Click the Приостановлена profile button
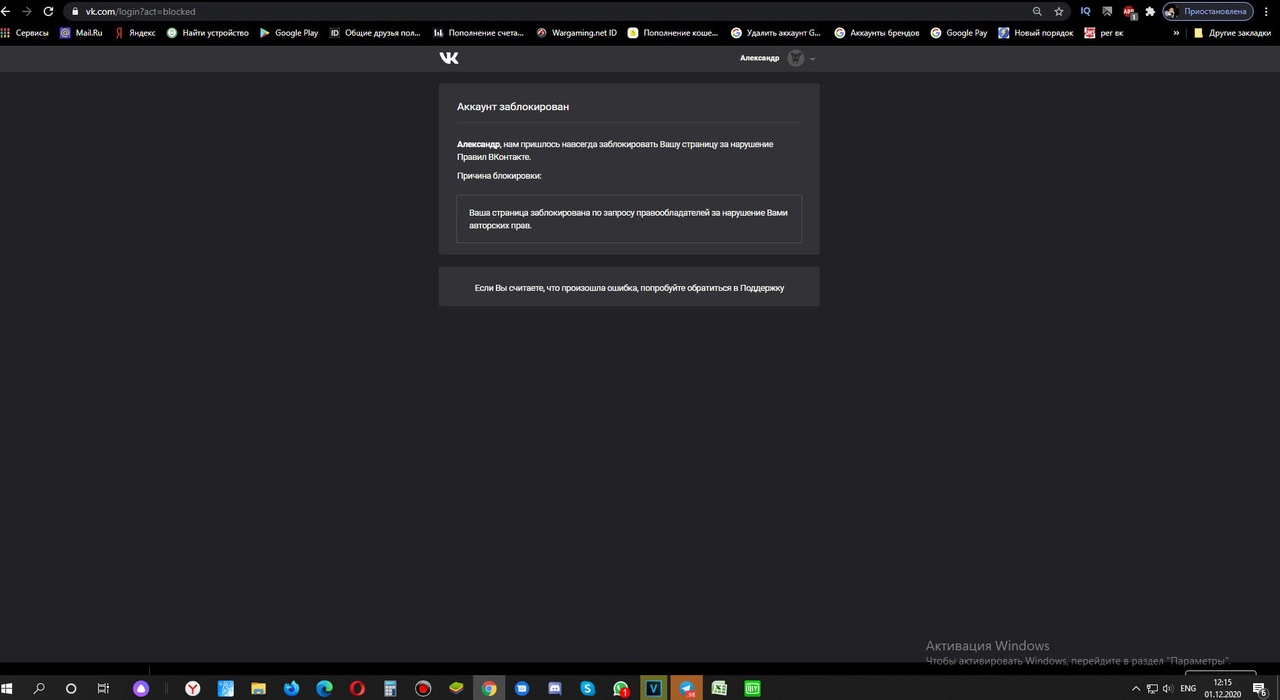 (x=1206, y=11)
